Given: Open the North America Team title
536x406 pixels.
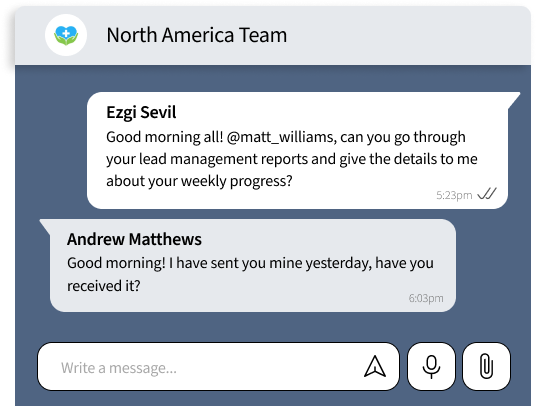Looking at the screenshot, I should pyautogui.click(x=197, y=35).
